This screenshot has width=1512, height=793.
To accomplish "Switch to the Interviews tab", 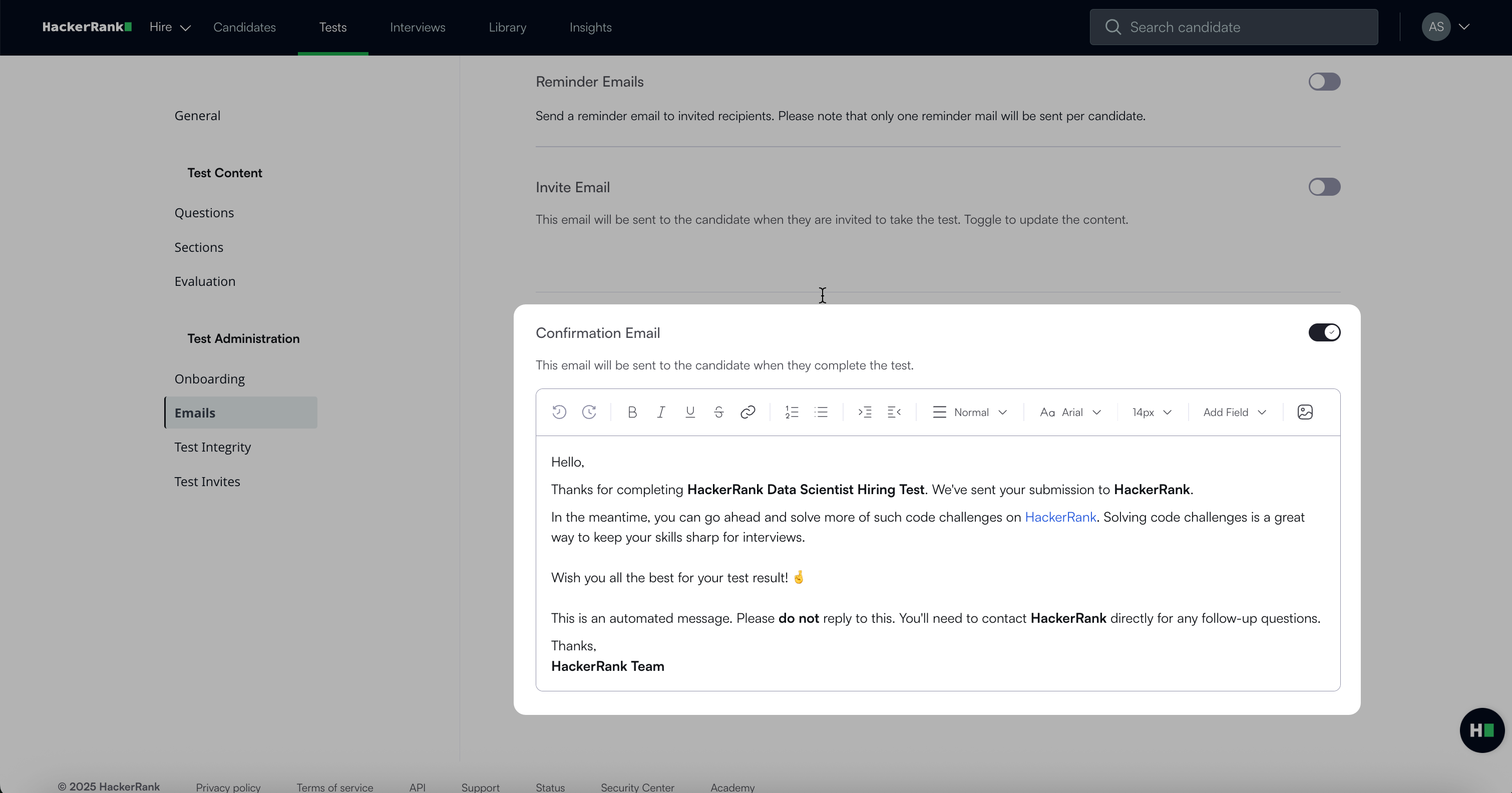I will pyautogui.click(x=418, y=27).
